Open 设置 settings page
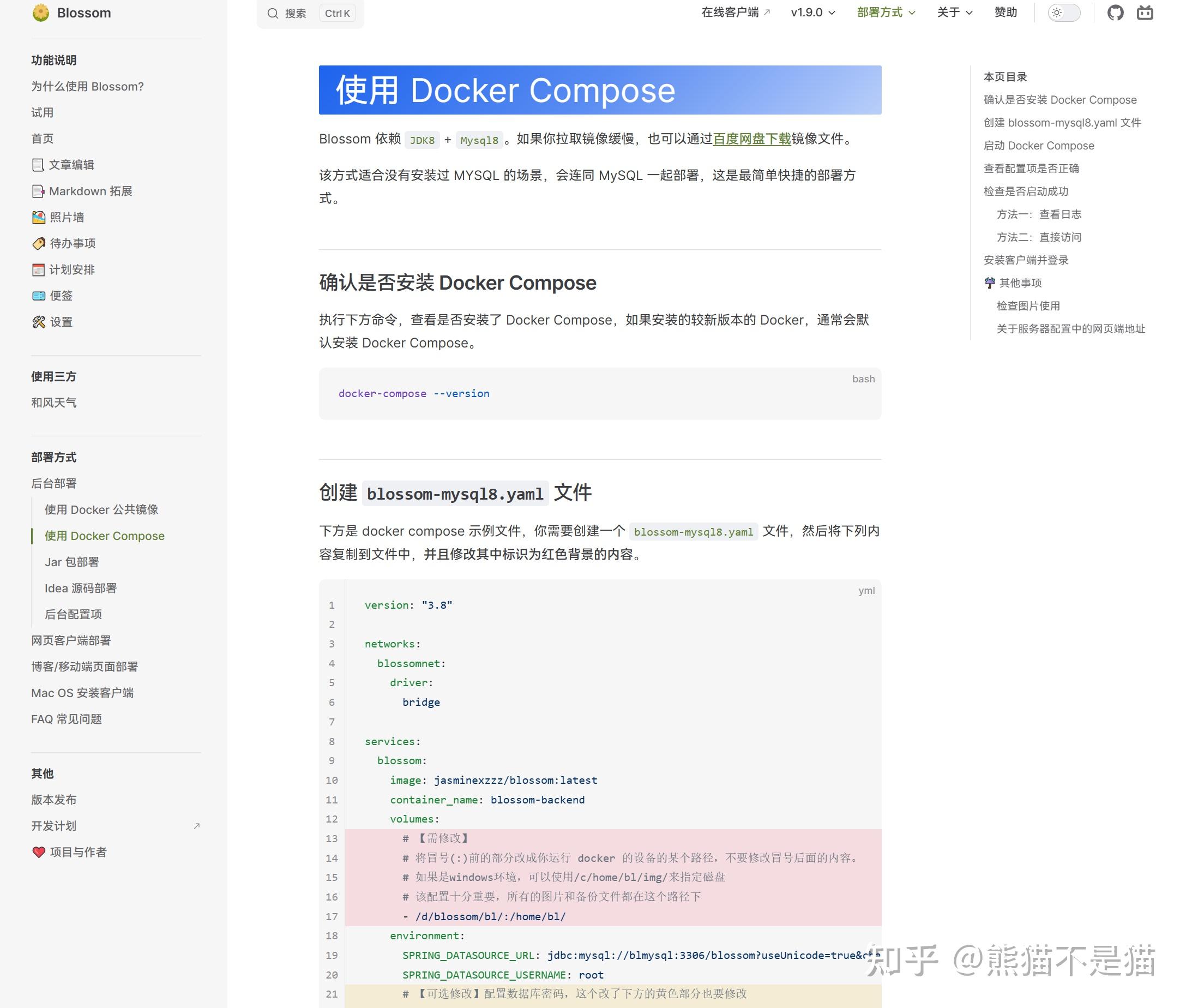The image size is (1186, 1008). pos(61,322)
